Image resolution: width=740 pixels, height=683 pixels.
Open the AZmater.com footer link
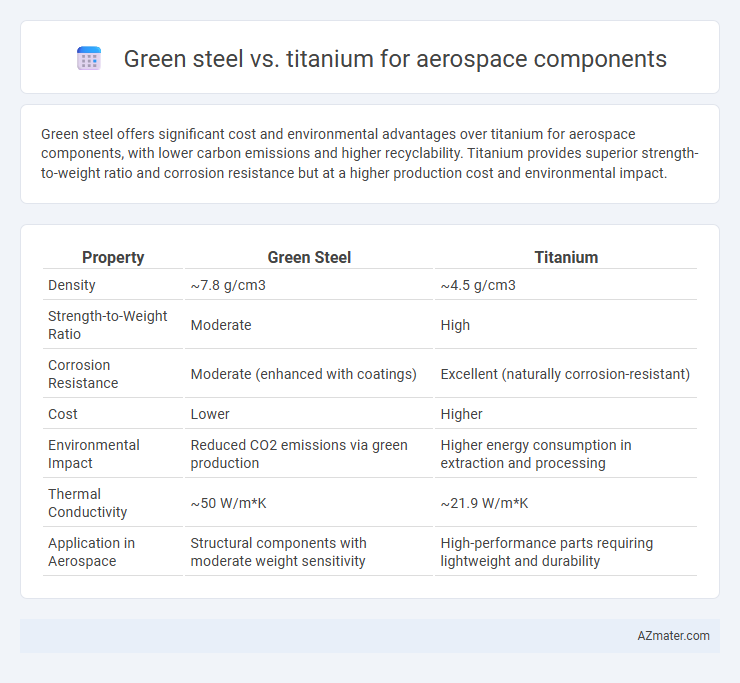(673, 636)
